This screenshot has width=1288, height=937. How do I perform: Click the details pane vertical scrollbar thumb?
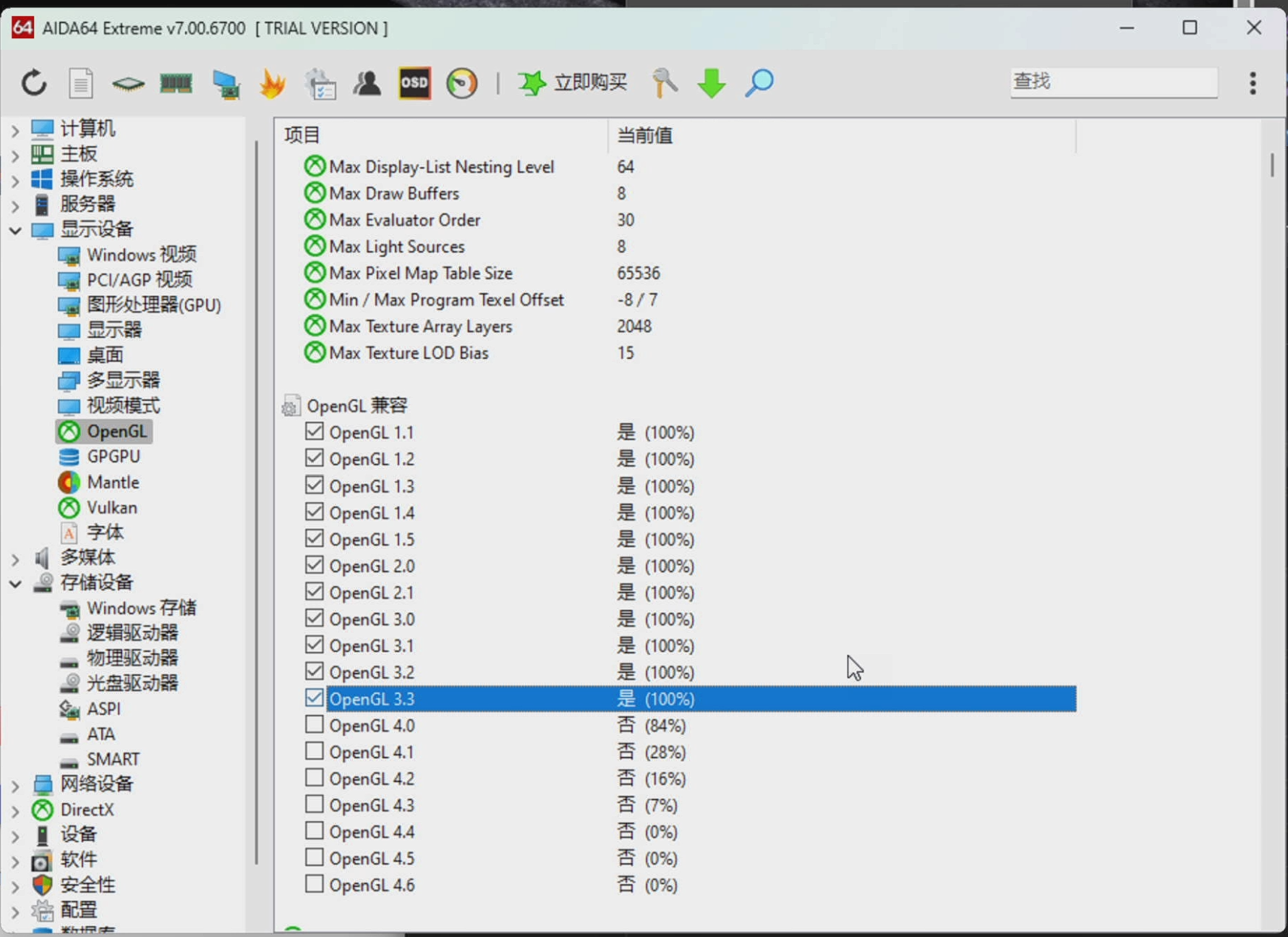click(x=1272, y=165)
